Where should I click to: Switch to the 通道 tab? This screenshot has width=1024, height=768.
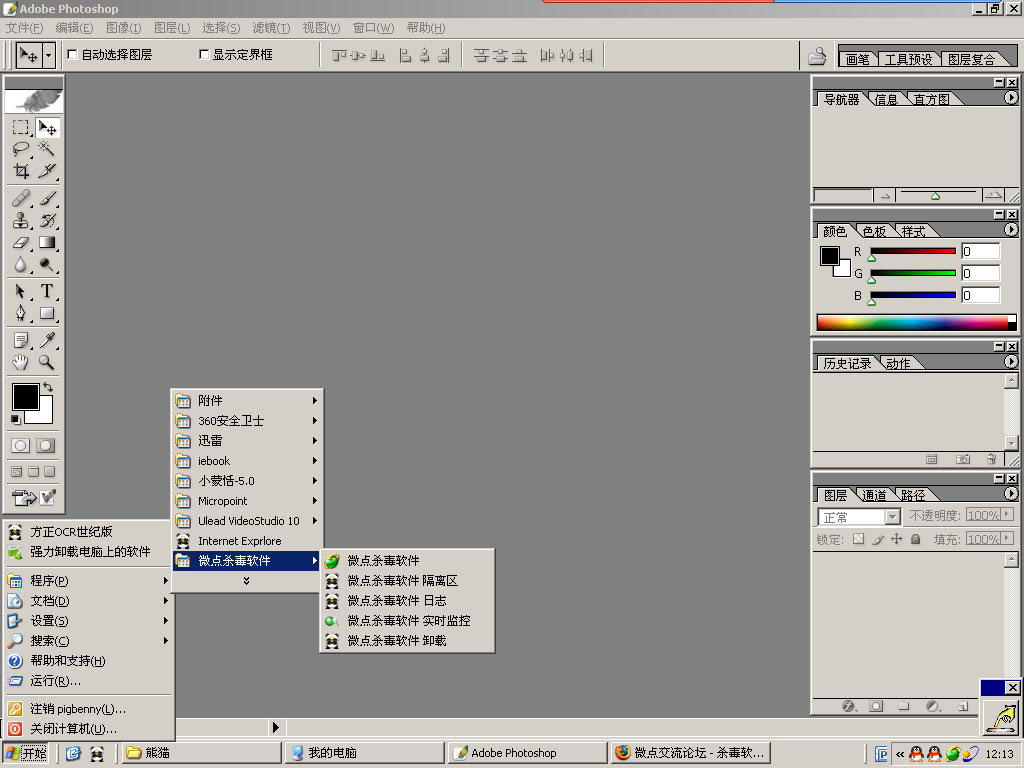[874, 495]
